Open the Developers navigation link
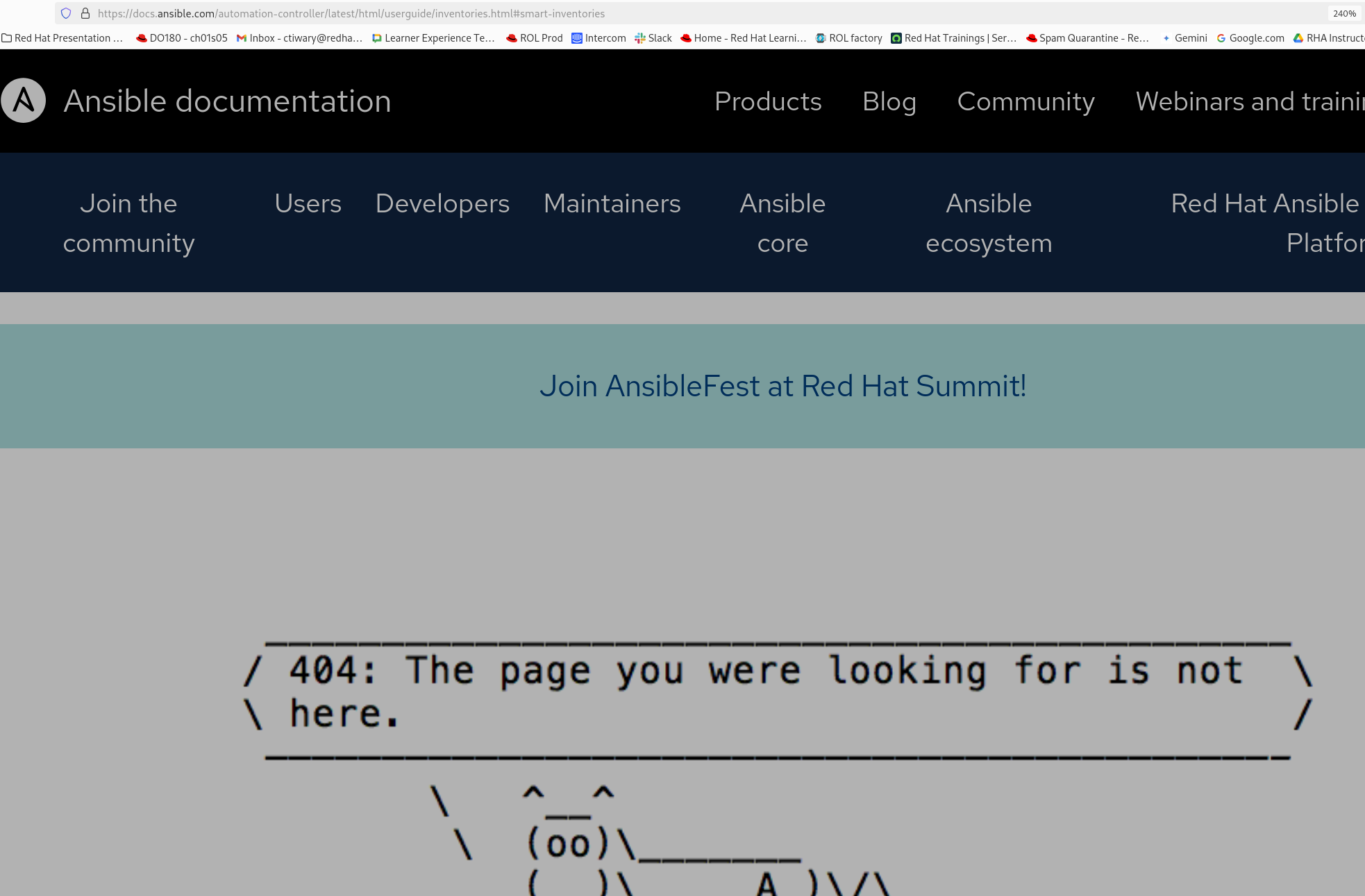1365x896 pixels. coord(442,203)
